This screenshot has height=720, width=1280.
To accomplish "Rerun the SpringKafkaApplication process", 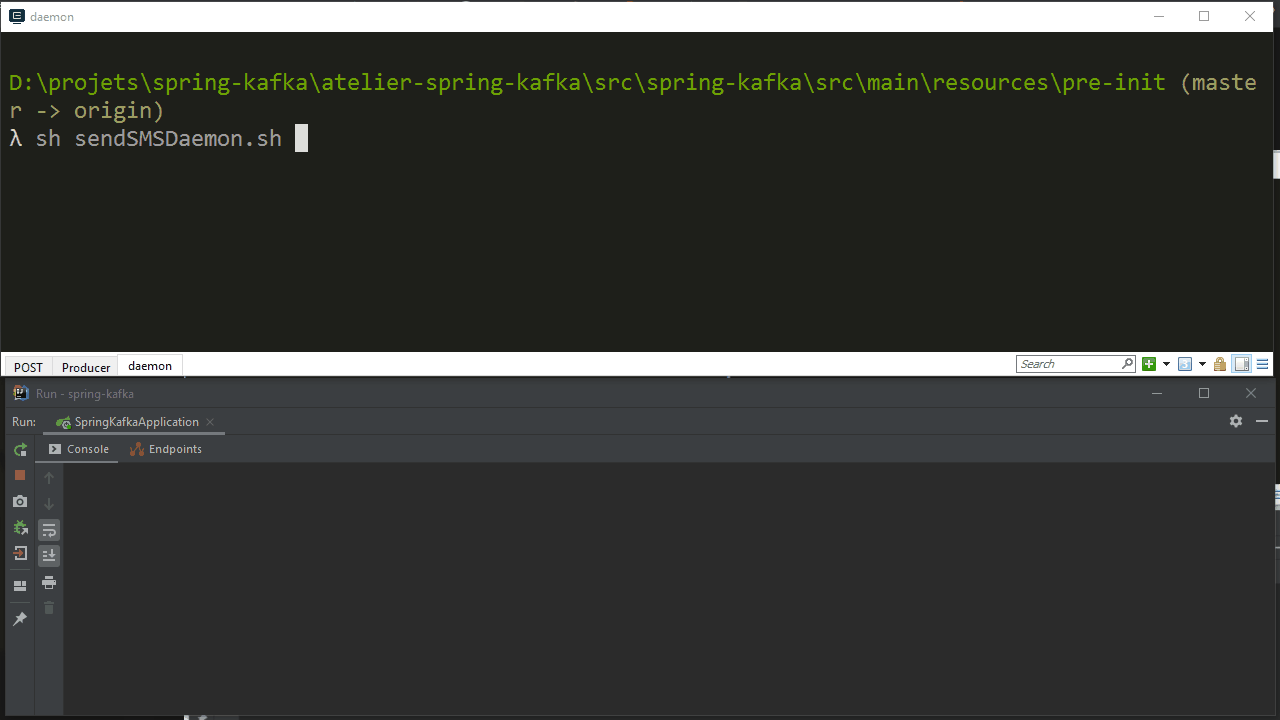I will (x=20, y=450).
